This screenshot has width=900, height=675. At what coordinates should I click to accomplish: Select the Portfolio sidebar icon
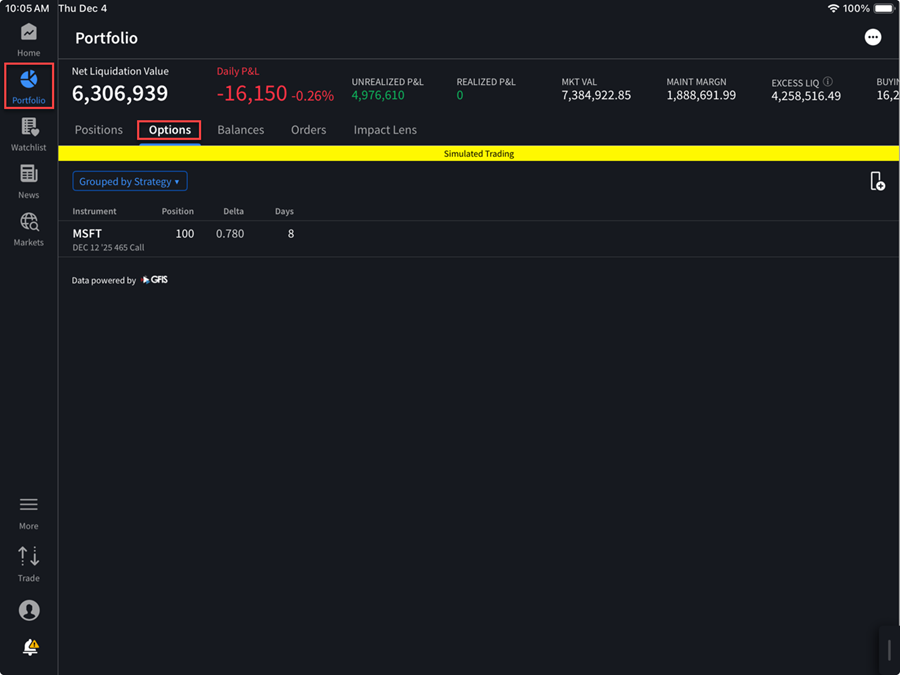coord(28,86)
